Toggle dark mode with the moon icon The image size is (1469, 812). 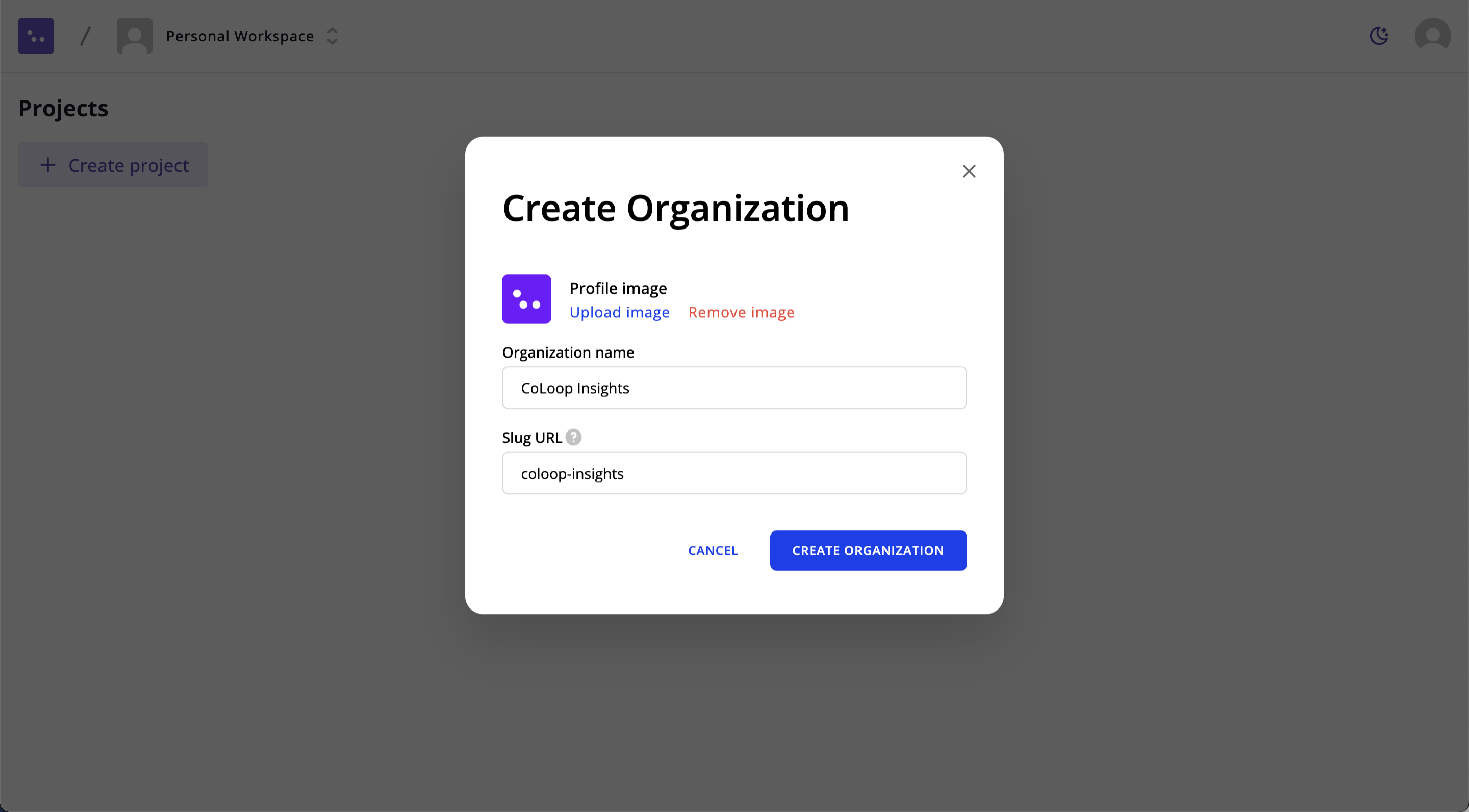[x=1379, y=36]
